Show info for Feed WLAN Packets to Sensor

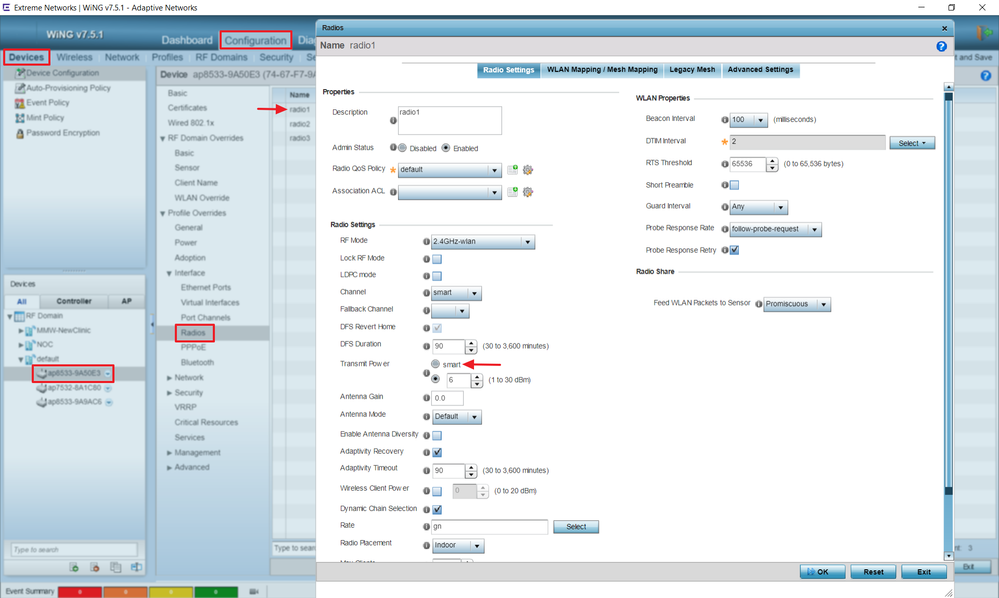point(759,304)
